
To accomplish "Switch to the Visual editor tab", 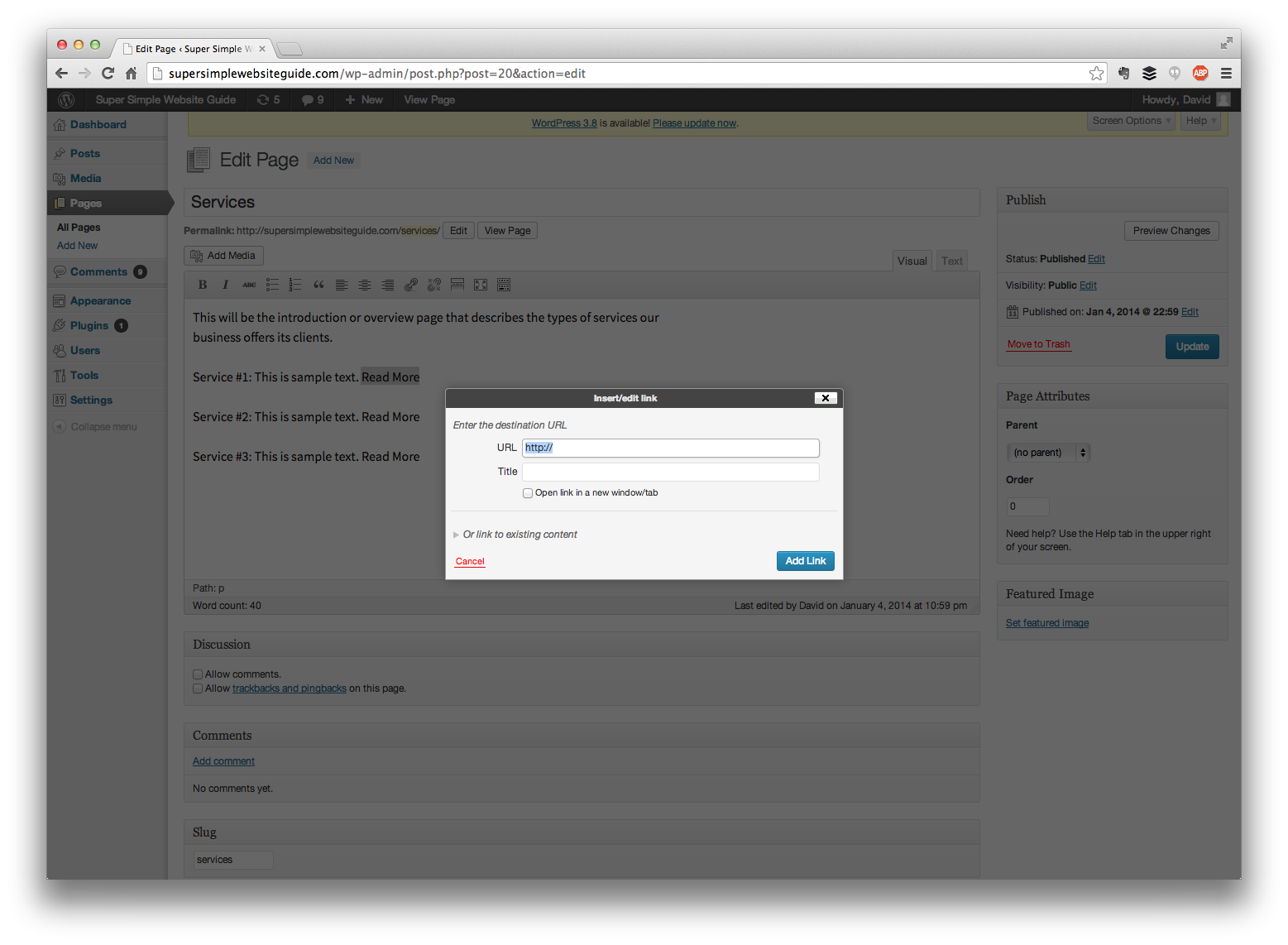I will [912, 261].
